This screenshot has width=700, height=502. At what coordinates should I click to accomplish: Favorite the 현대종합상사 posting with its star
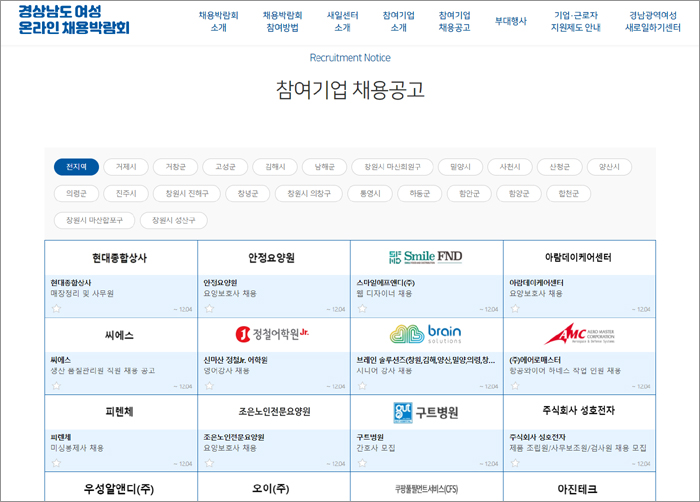point(56,308)
